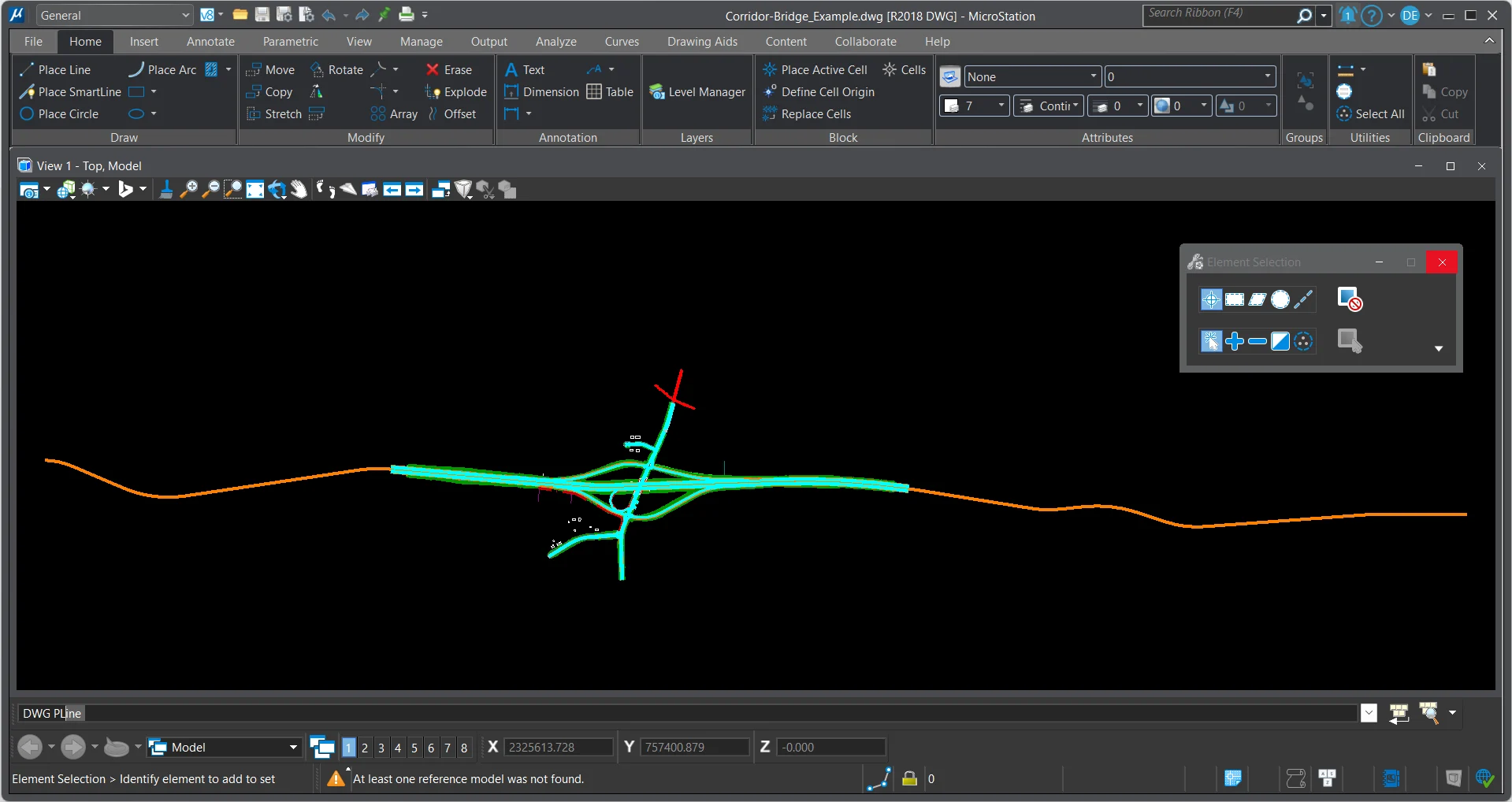Open the active level dropdown showing None
Image resolution: width=1512 pixels, height=802 pixels.
pyautogui.click(x=1031, y=77)
